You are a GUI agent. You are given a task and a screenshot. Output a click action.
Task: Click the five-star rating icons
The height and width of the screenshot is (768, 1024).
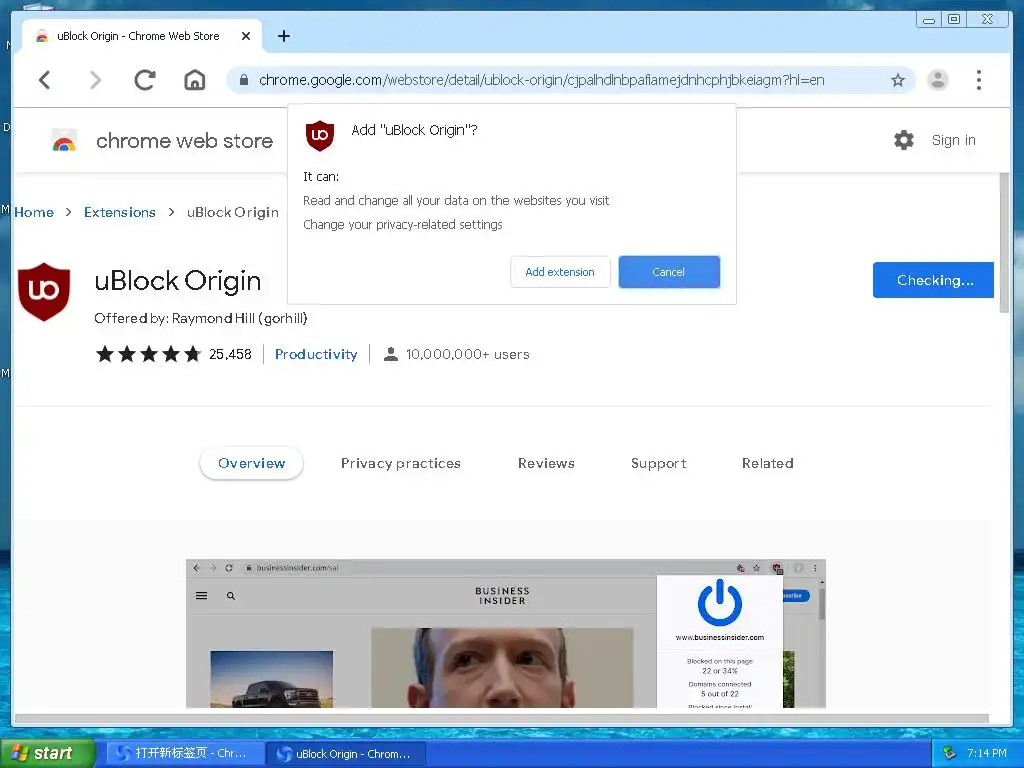(148, 354)
